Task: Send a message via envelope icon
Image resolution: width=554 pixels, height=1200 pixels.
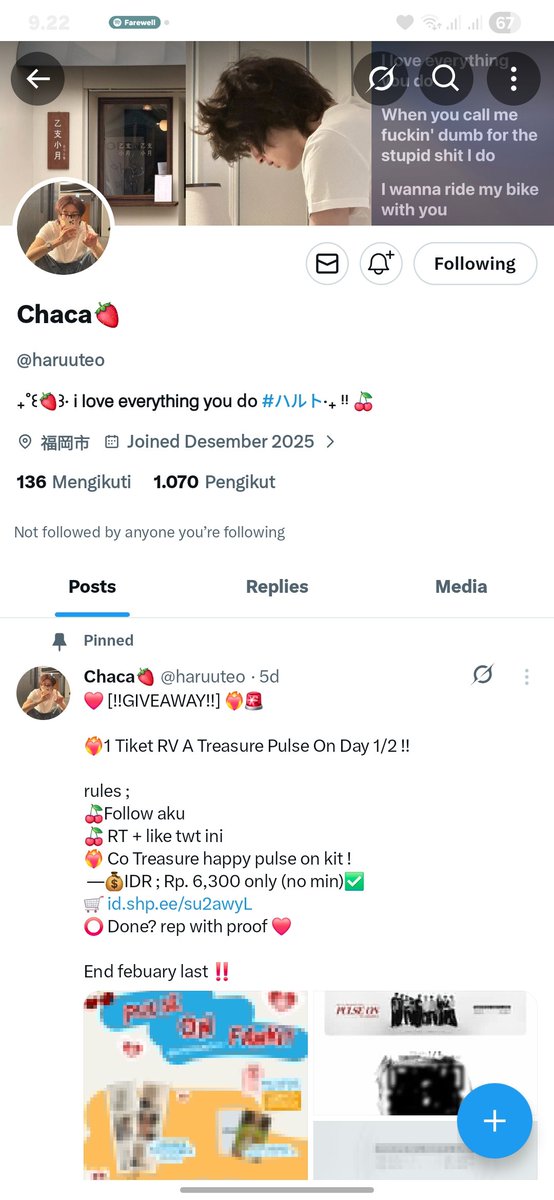Action: pyautogui.click(x=327, y=264)
